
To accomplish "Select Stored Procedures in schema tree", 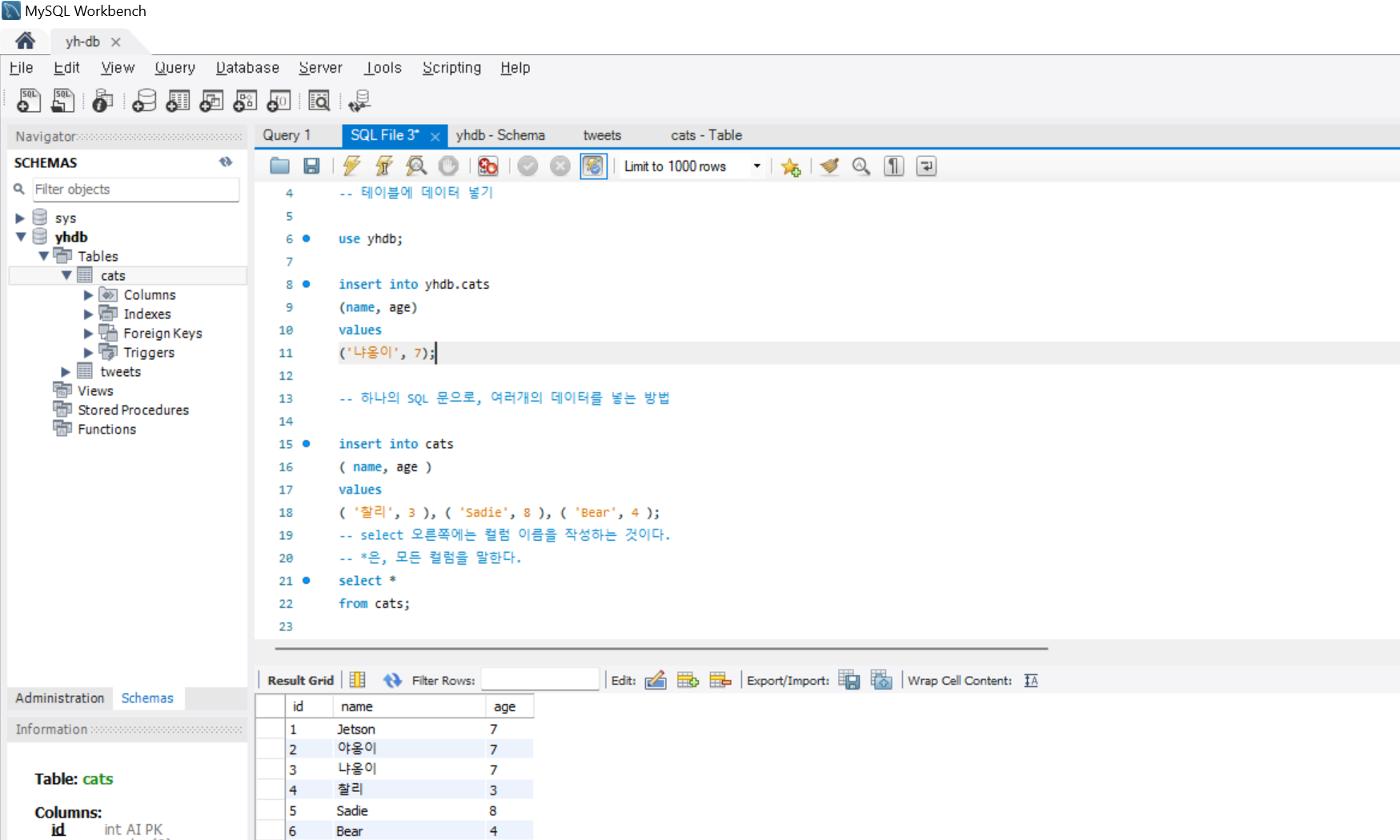I will coord(133,410).
